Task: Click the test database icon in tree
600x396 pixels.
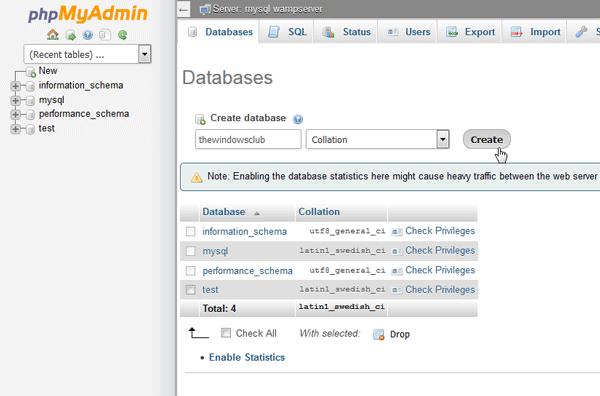Action: (x=30, y=129)
